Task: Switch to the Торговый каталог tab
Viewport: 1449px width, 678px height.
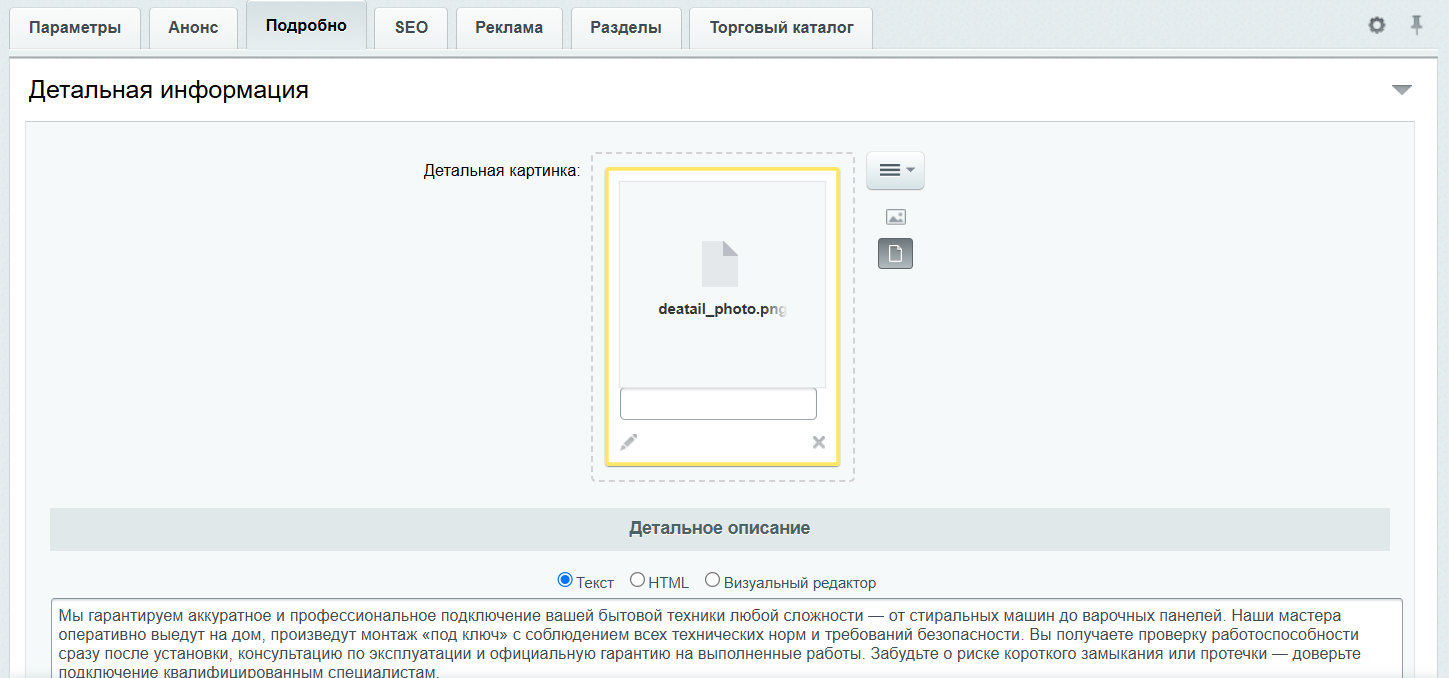Action: (781, 28)
